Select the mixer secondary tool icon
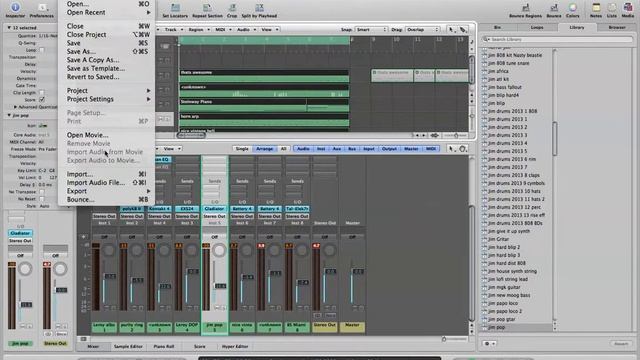This screenshot has width=640, height=360. tap(463, 149)
